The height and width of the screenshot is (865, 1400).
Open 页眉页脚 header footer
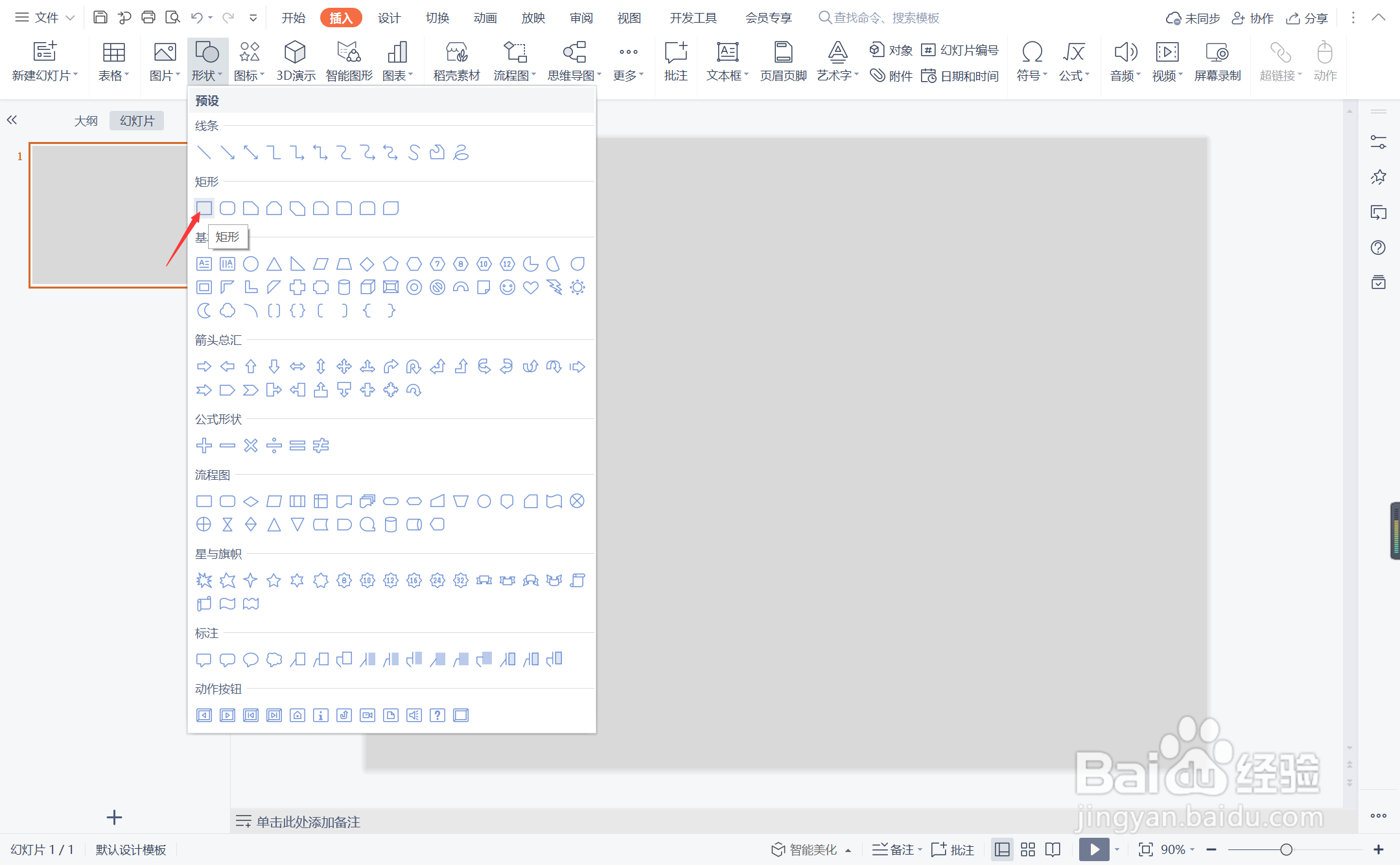coord(783,61)
